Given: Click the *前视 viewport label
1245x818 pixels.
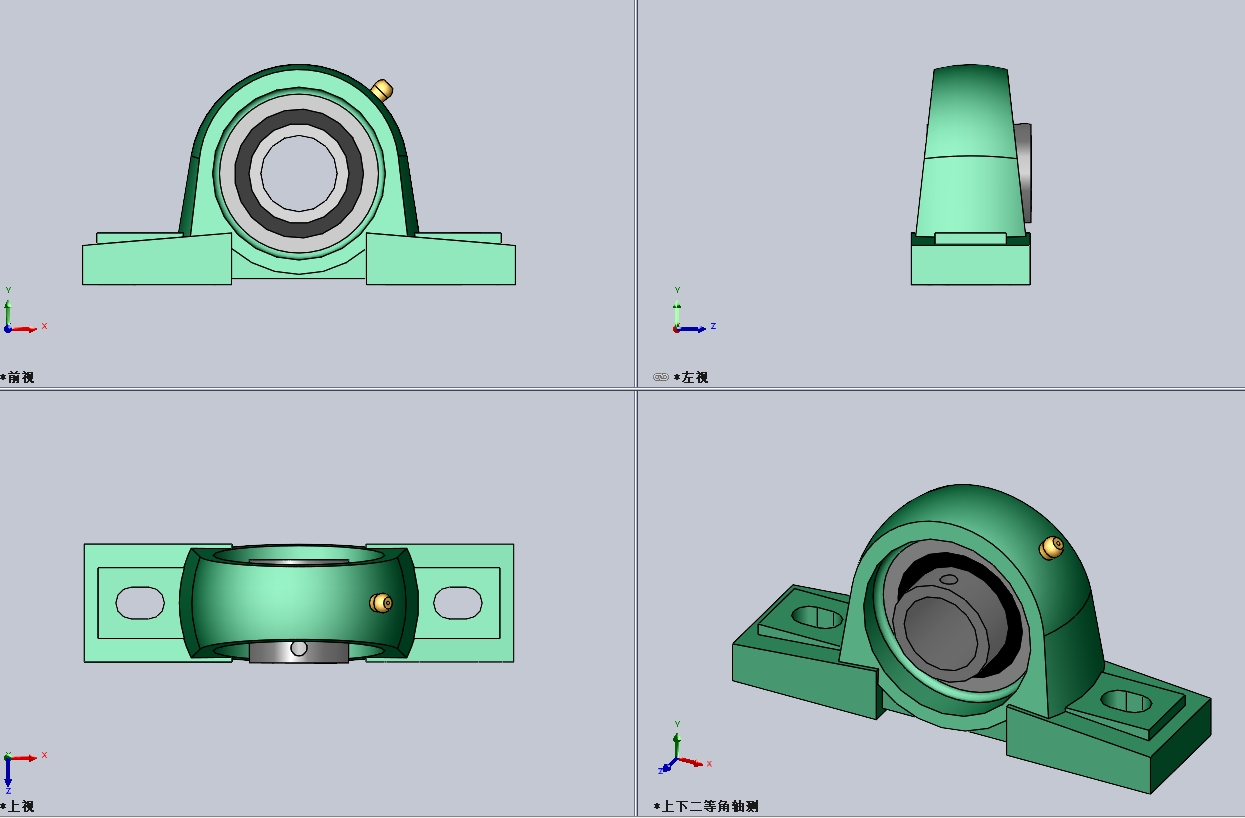Looking at the screenshot, I should tap(18, 377).
